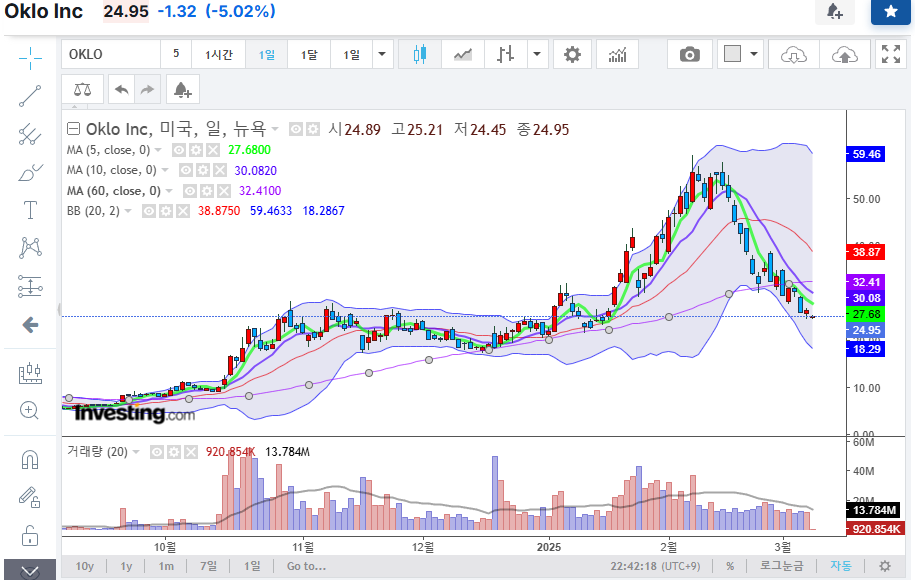915x580 pixels.
Task: Set date range to 7일
Action: pyautogui.click(x=208, y=566)
